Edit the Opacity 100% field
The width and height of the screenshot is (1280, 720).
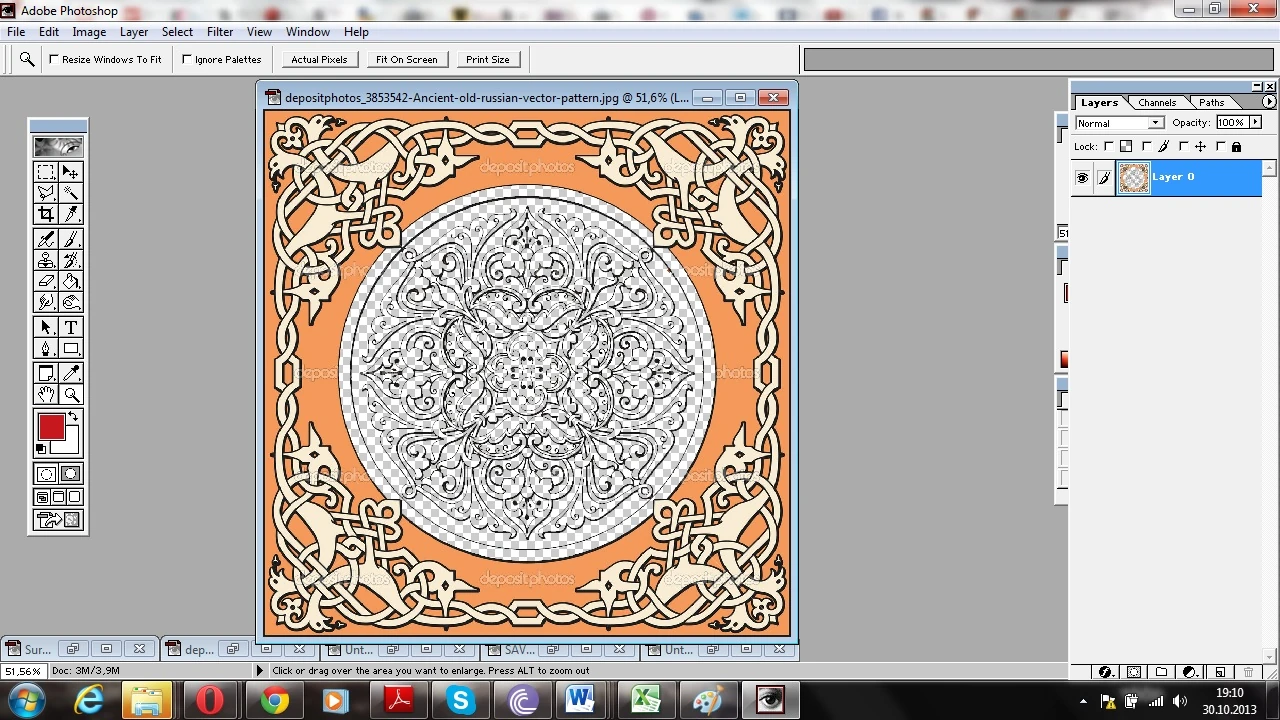1231,122
